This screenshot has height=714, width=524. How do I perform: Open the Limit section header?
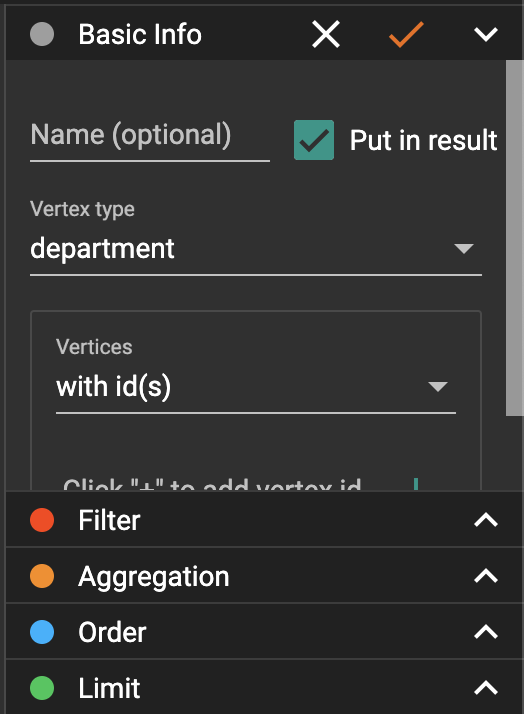[x=264, y=687]
